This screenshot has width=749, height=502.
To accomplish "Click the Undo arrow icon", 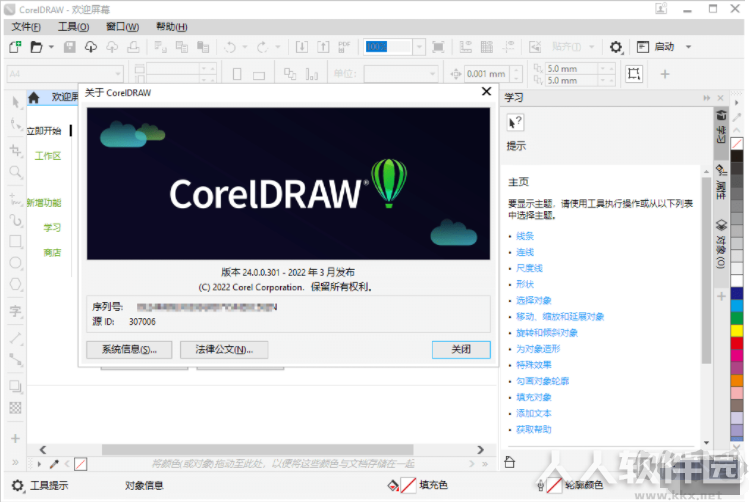I will (x=230, y=47).
